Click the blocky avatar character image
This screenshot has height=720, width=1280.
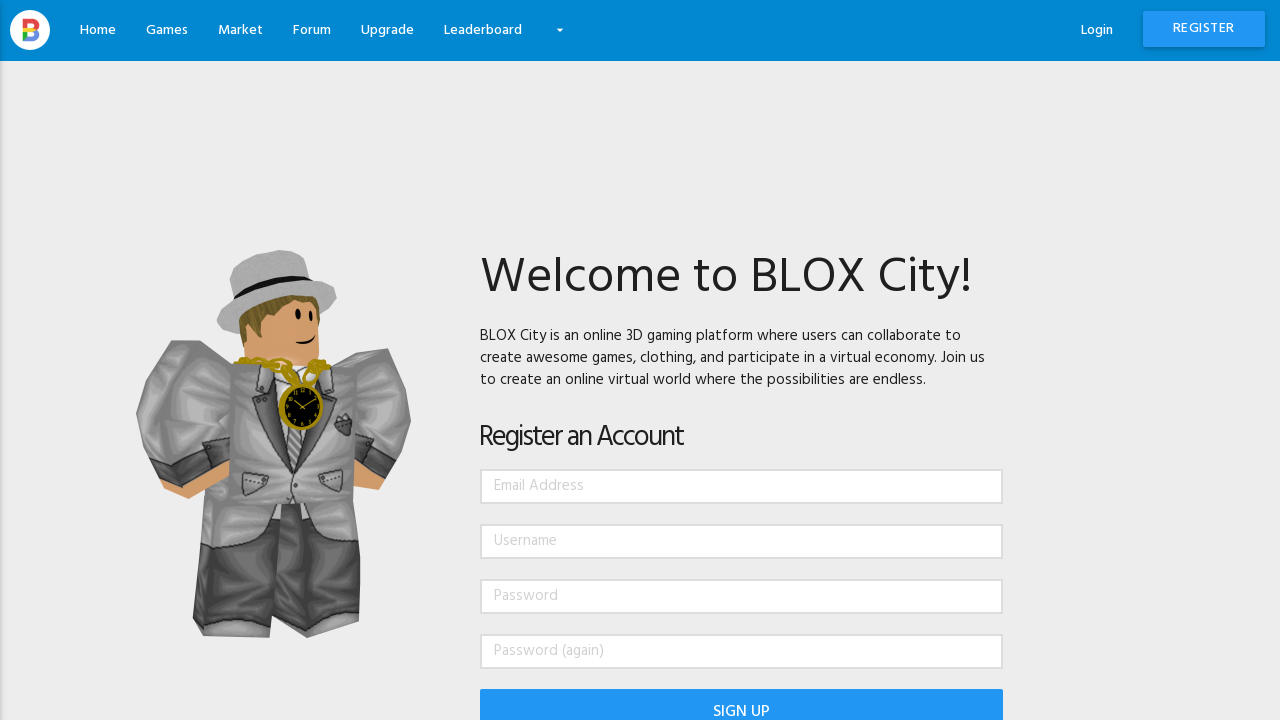click(273, 444)
